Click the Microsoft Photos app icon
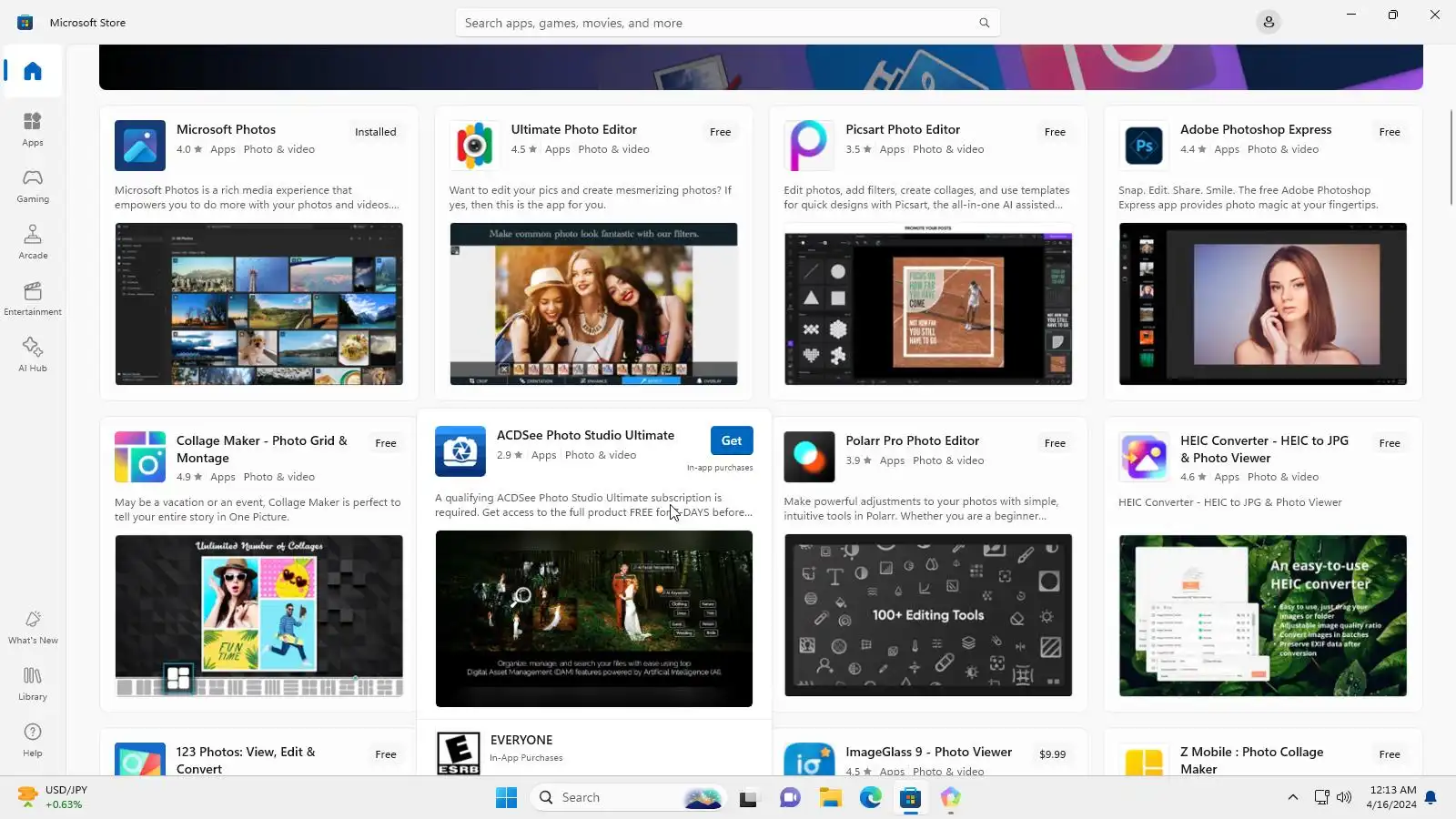The height and width of the screenshot is (819, 1456). click(x=140, y=146)
